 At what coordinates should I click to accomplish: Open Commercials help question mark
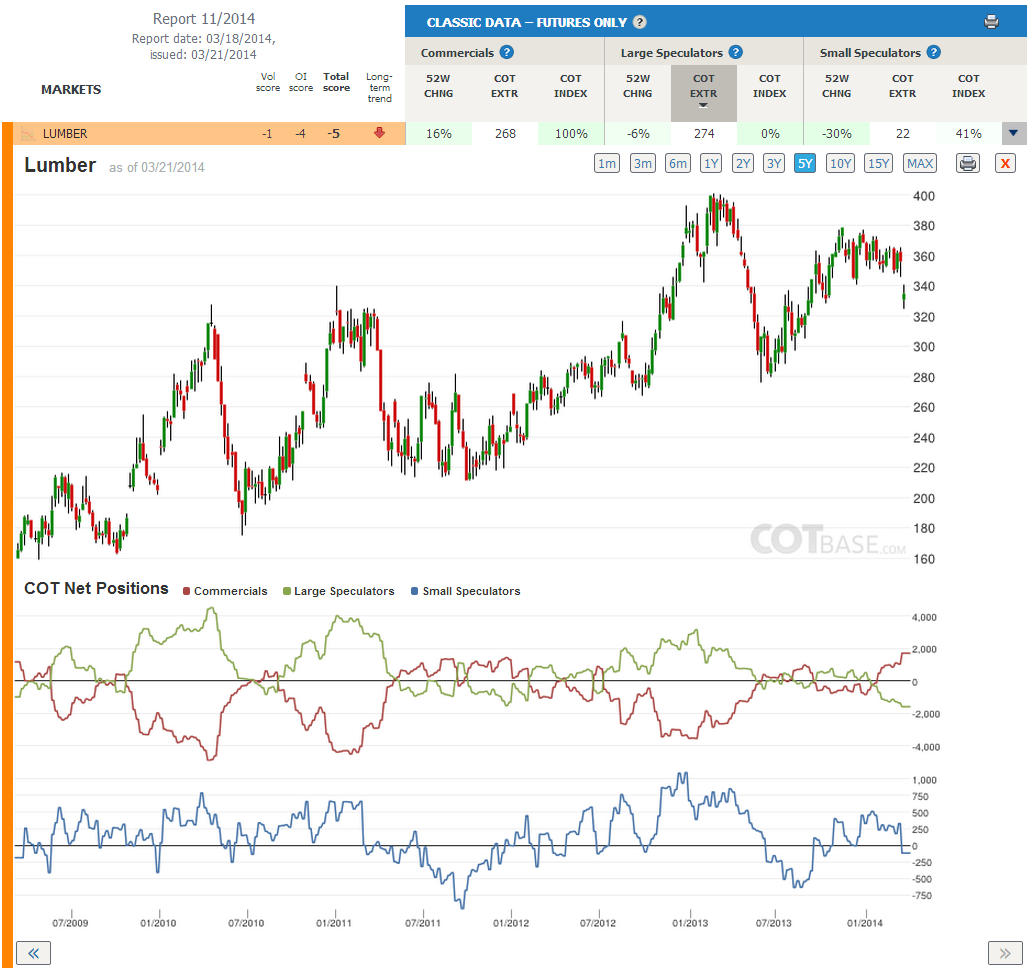pyautogui.click(x=506, y=52)
